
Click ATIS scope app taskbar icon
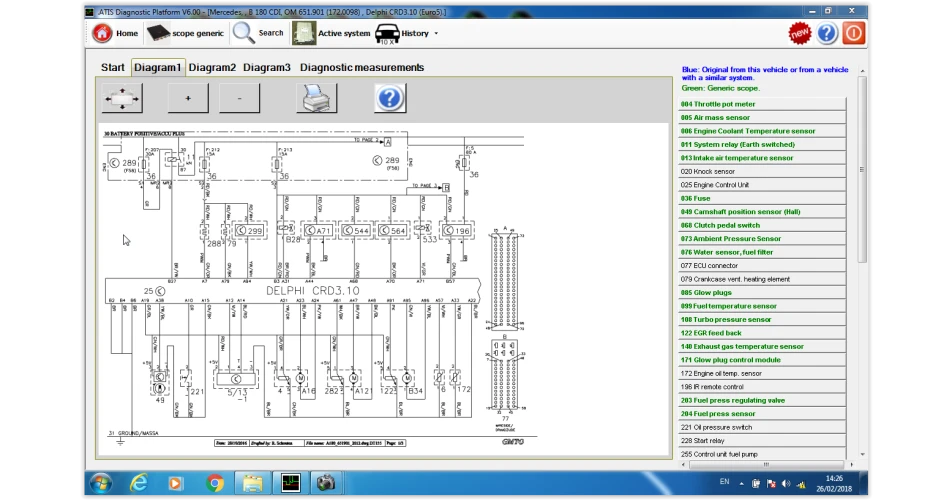click(x=291, y=484)
